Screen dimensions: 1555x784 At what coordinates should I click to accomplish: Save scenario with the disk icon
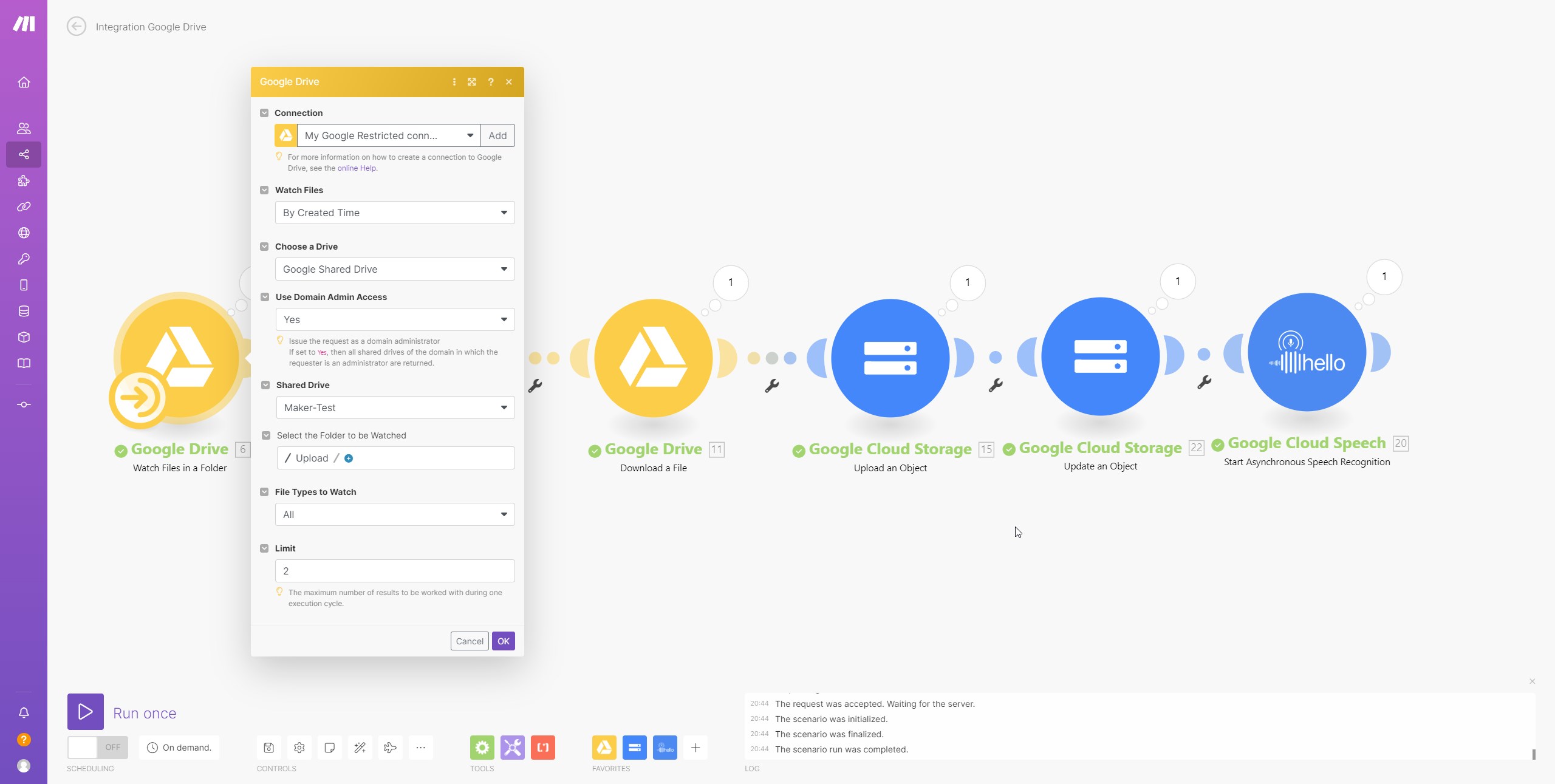click(x=269, y=748)
